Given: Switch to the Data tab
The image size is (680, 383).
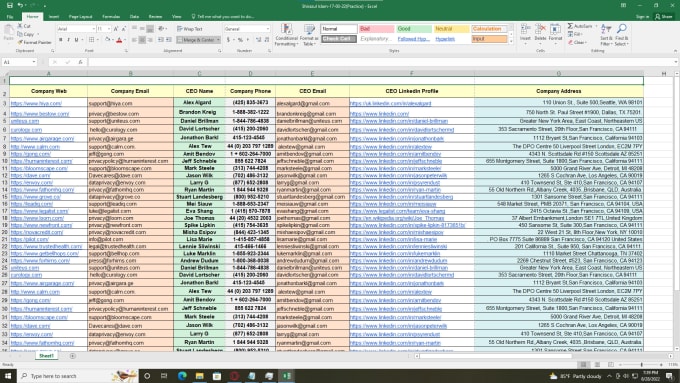Looking at the screenshot, I should click(134, 16).
